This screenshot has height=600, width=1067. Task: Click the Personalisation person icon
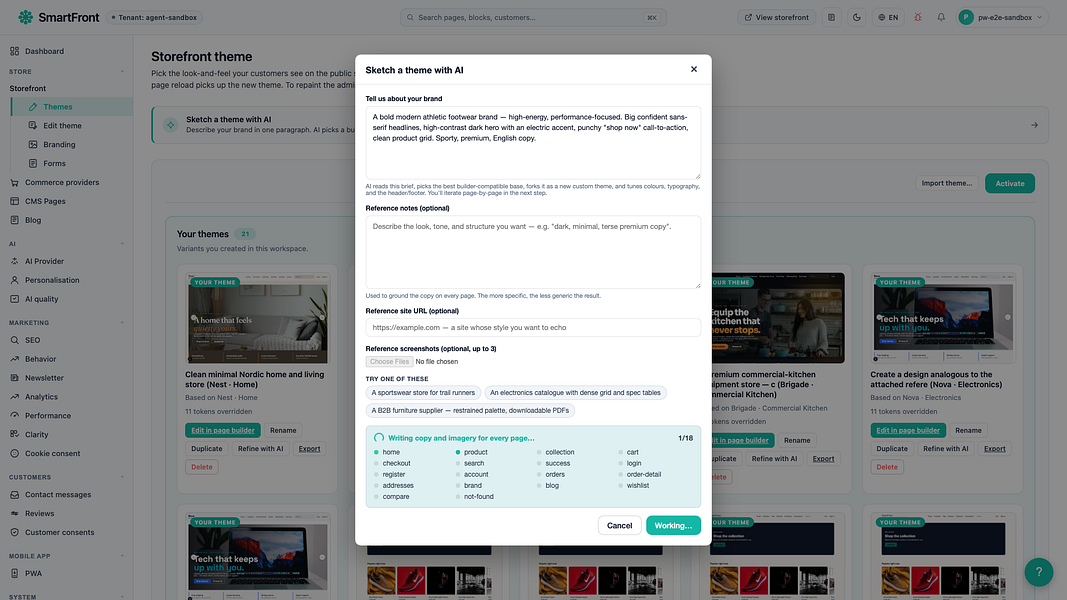(14, 280)
